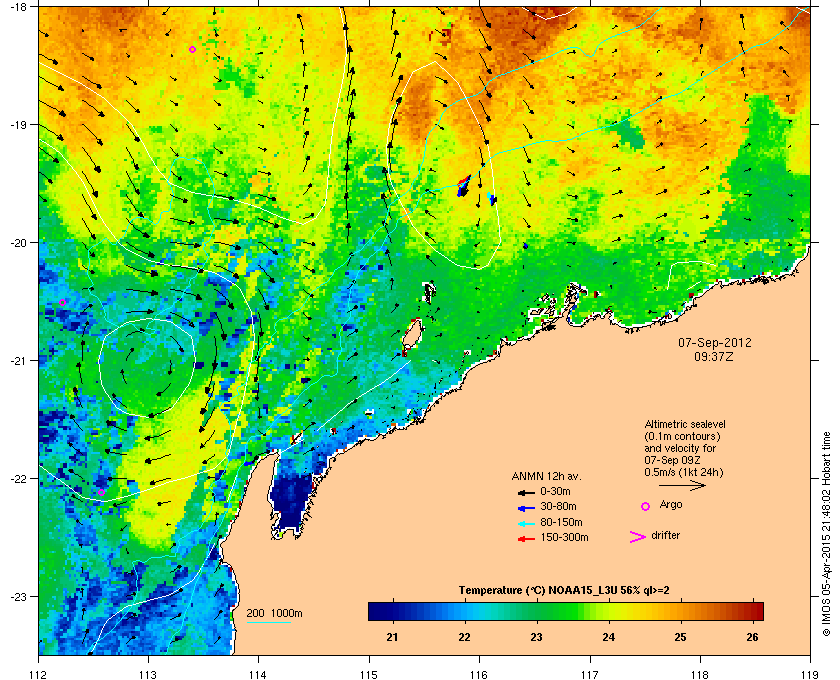Click the yellow section of colorbar above 24

tap(621, 611)
